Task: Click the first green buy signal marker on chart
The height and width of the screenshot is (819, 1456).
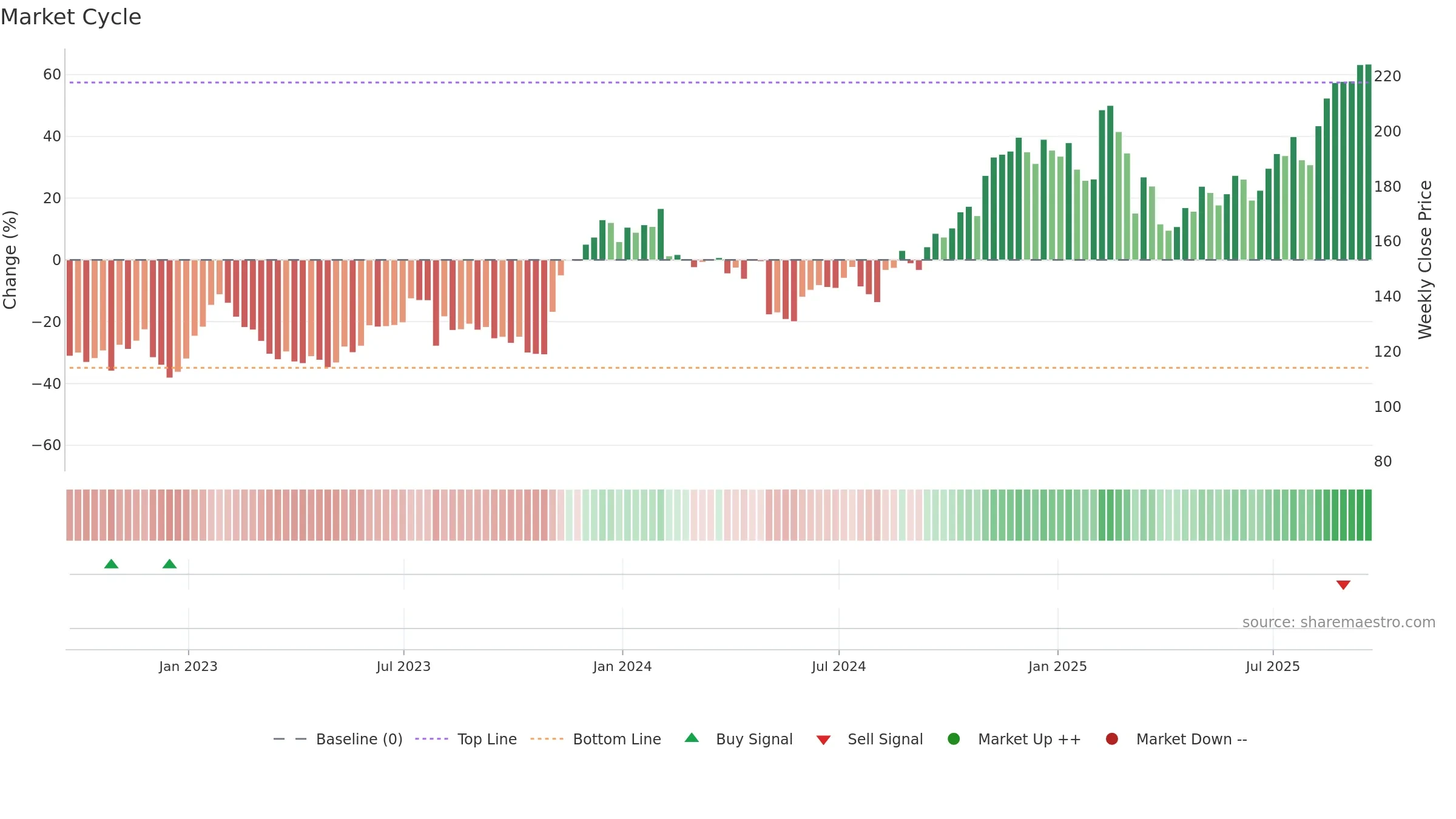Action: pyautogui.click(x=111, y=564)
